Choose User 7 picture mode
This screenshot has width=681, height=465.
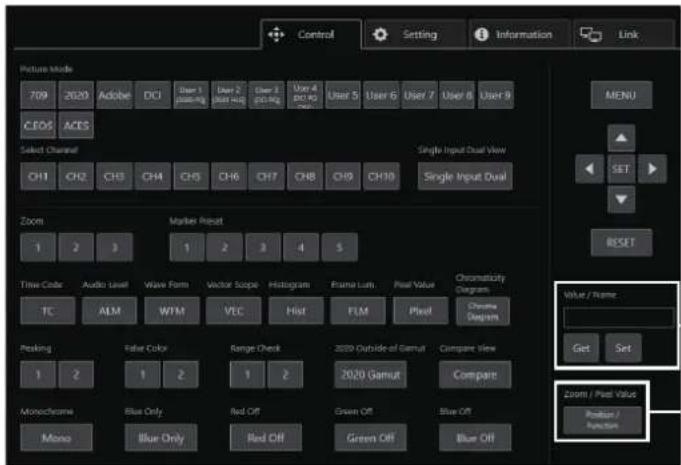tap(420, 95)
